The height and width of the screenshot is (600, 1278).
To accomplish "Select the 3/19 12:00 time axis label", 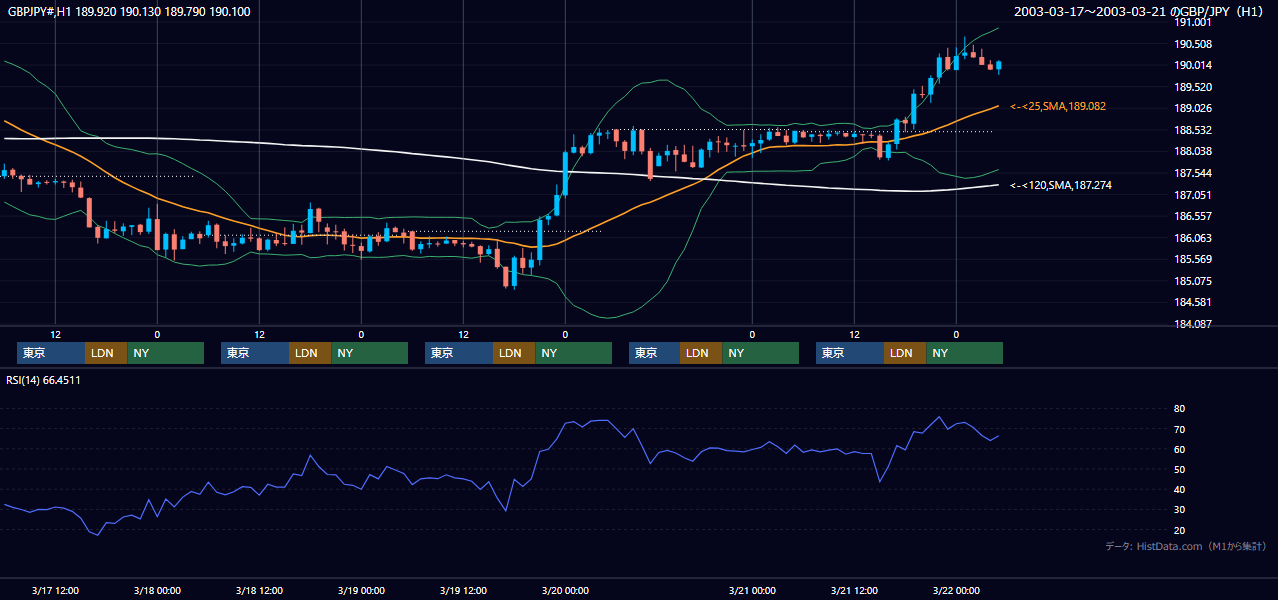I will click(x=463, y=590).
